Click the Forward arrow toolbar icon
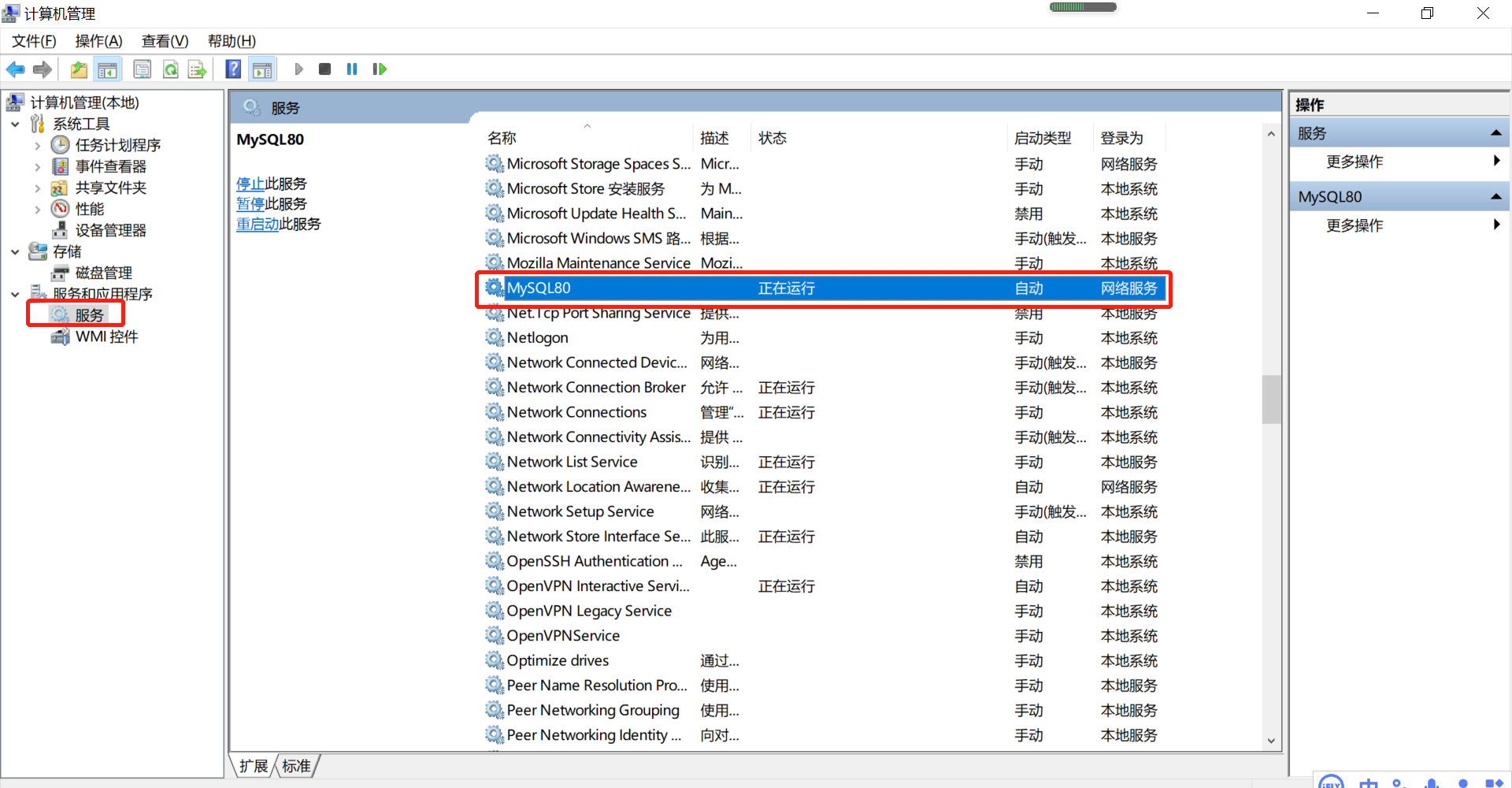The height and width of the screenshot is (788, 1512). click(43, 69)
